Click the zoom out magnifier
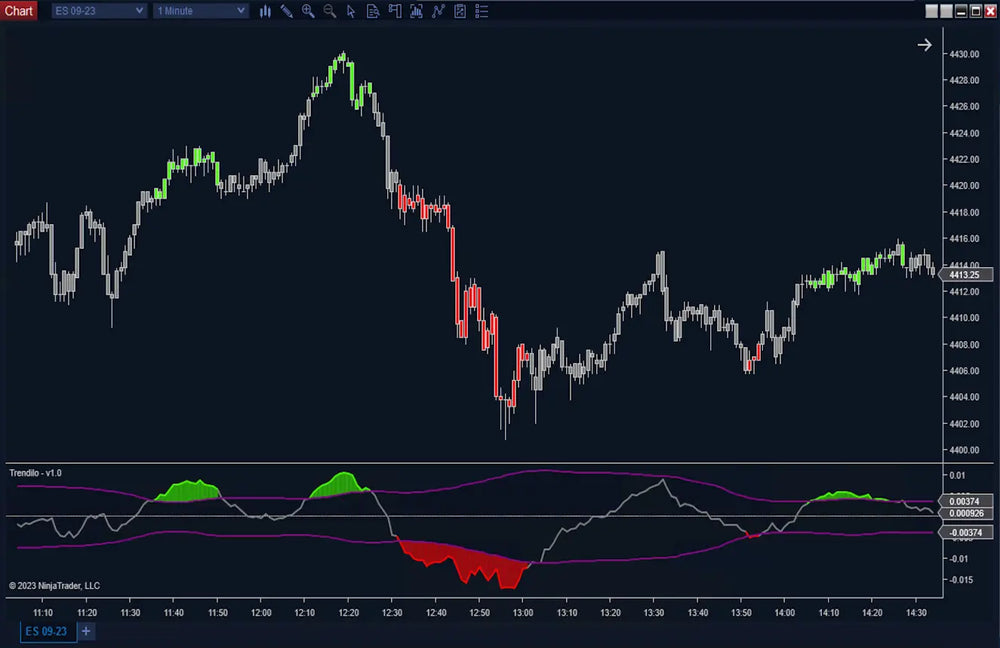 pos(329,11)
